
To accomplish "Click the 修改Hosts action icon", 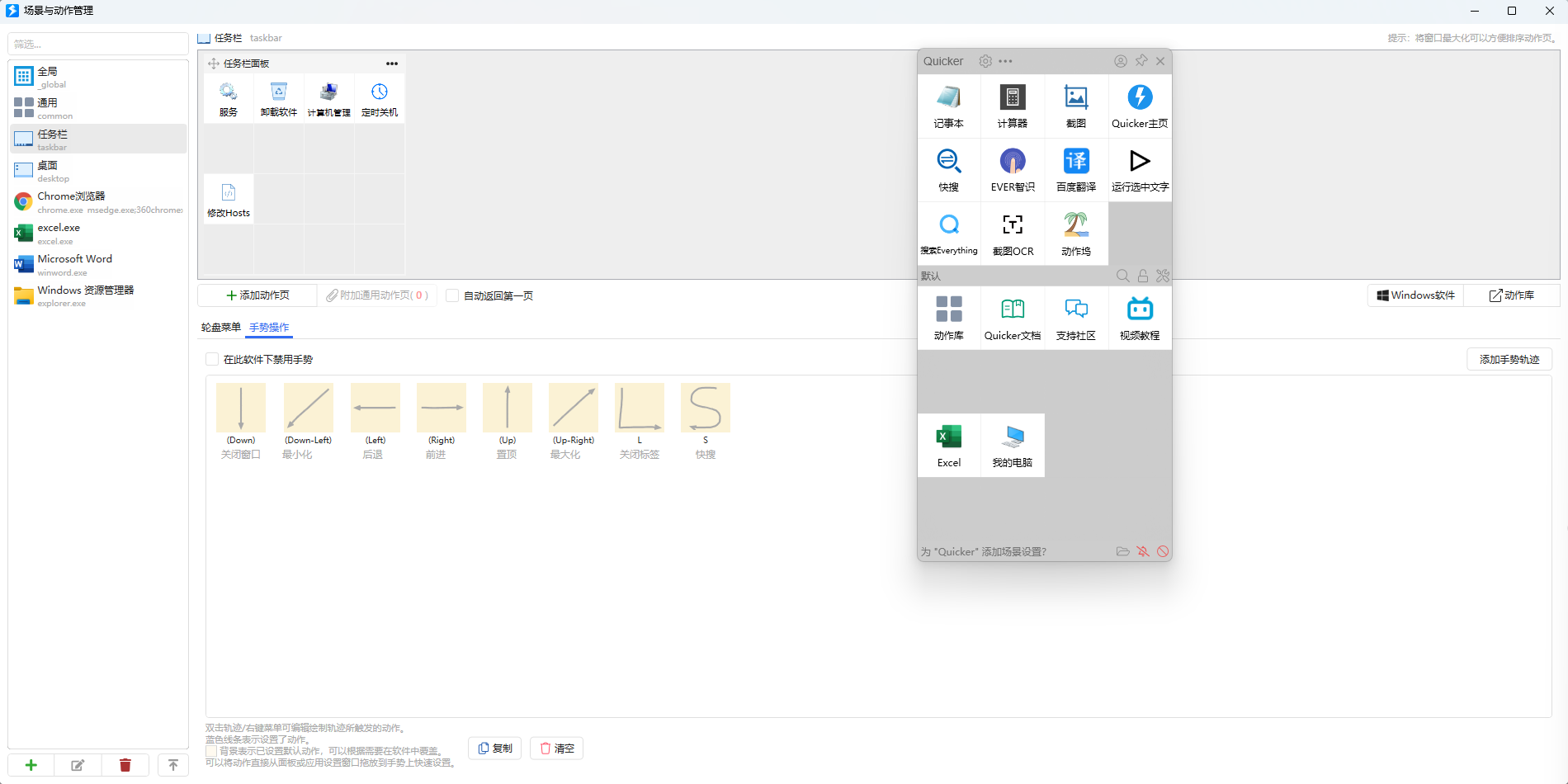I will pyautogui.click(x=229, y=200).
